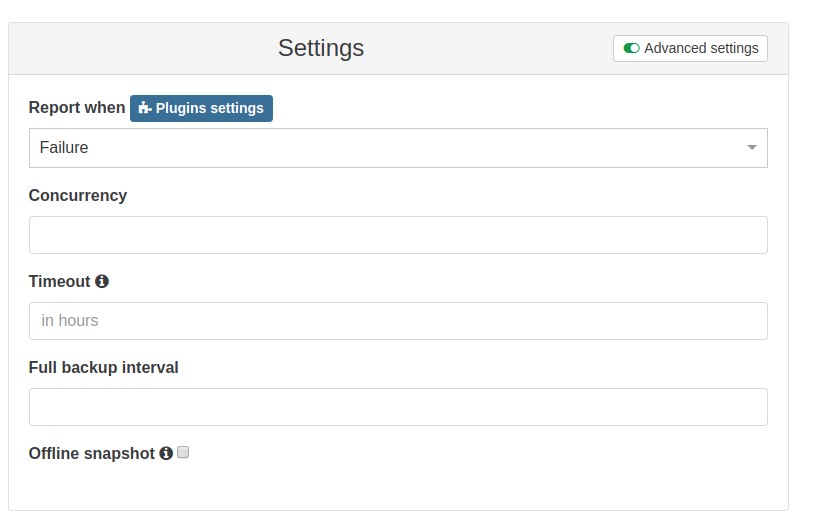Click the Report when dropdown arrow
Screen dimensions: 817x522
coord(751,148)
